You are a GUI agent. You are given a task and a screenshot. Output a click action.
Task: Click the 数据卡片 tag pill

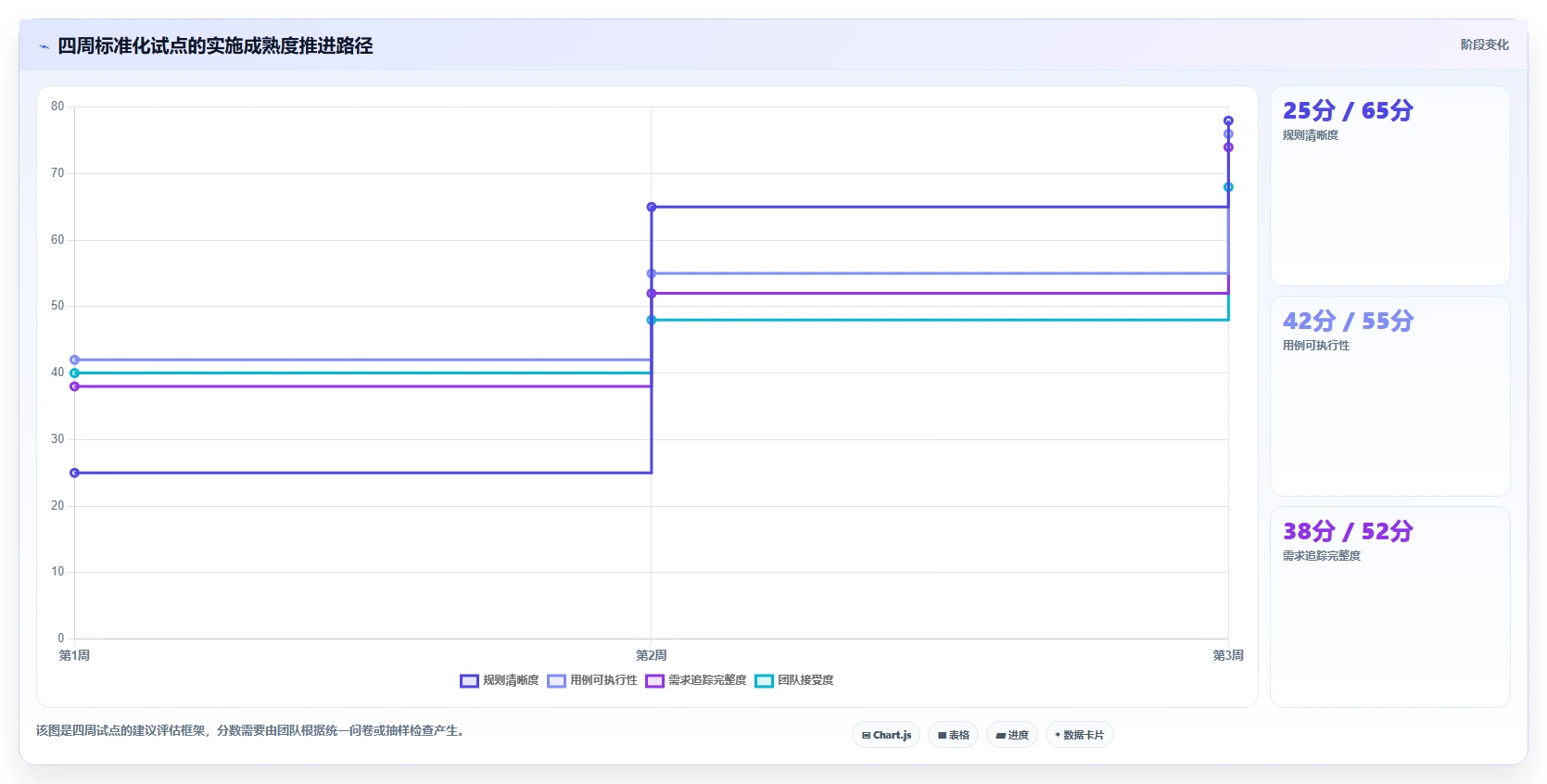pyautogui.click(x=1079, y=735)
